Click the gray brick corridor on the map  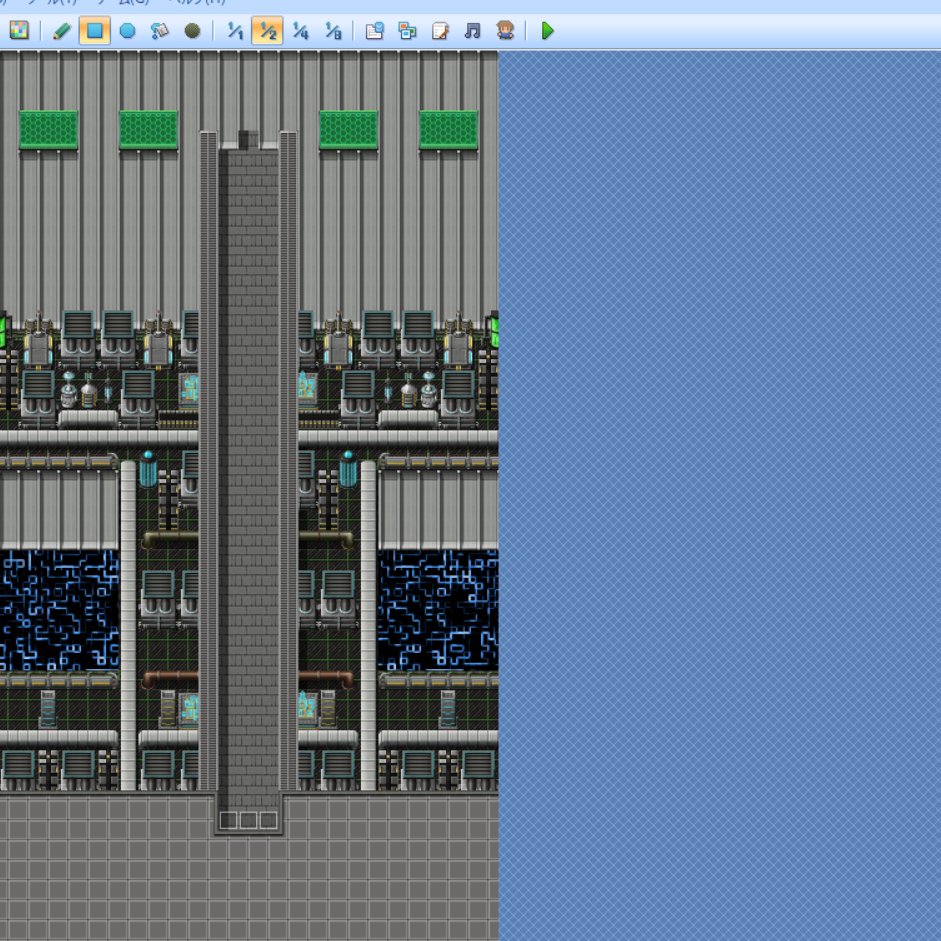[248, 480]
